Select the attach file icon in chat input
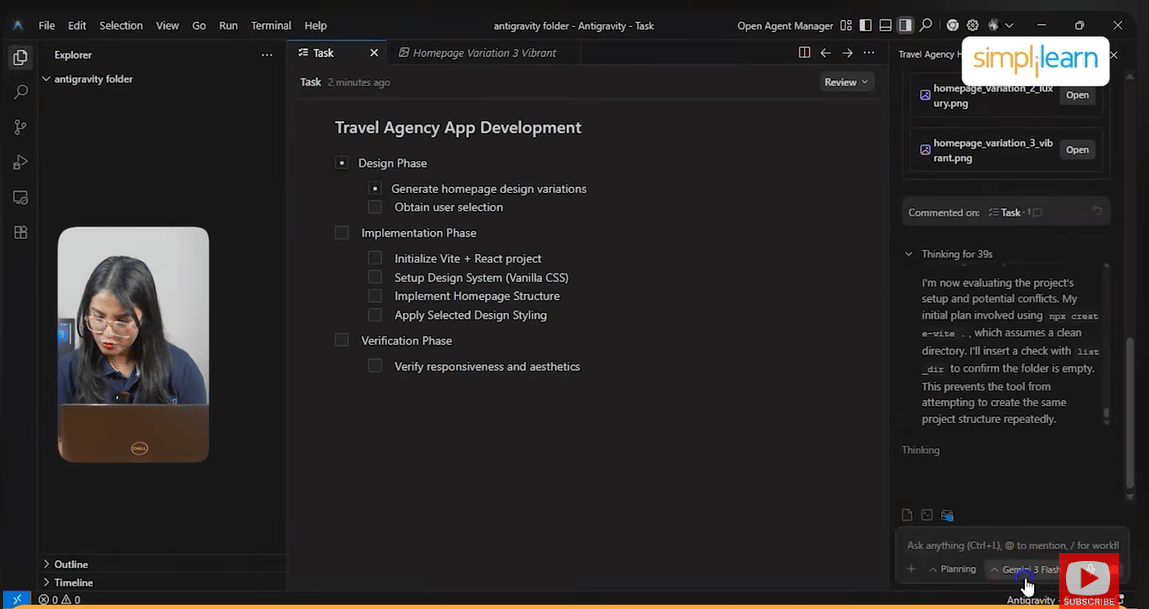 [x=906, y=514]
